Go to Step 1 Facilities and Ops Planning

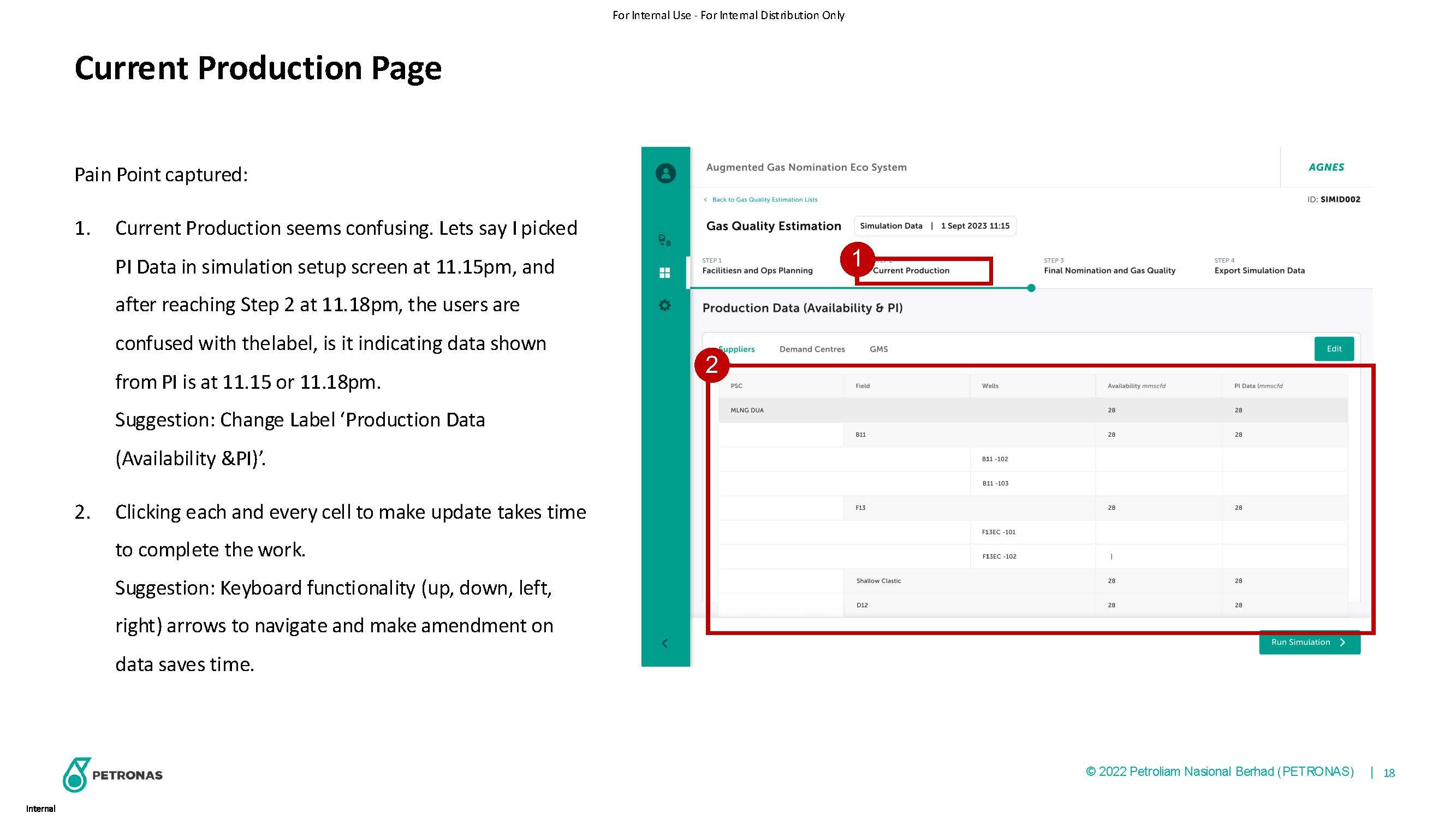pos(757,270)
